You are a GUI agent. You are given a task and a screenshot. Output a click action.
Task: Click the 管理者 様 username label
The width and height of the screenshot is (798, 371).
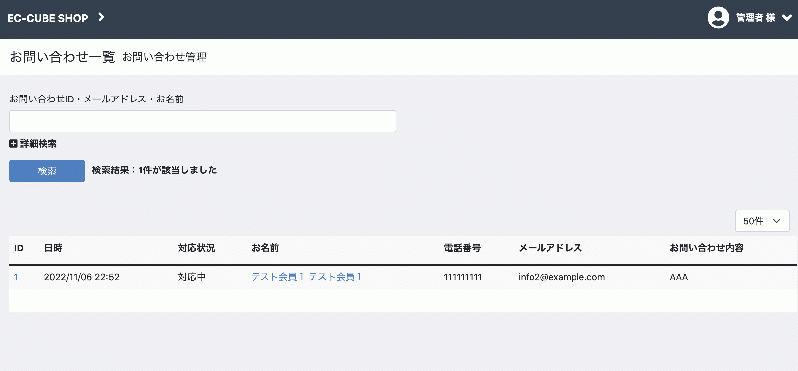tap(755, 18)
